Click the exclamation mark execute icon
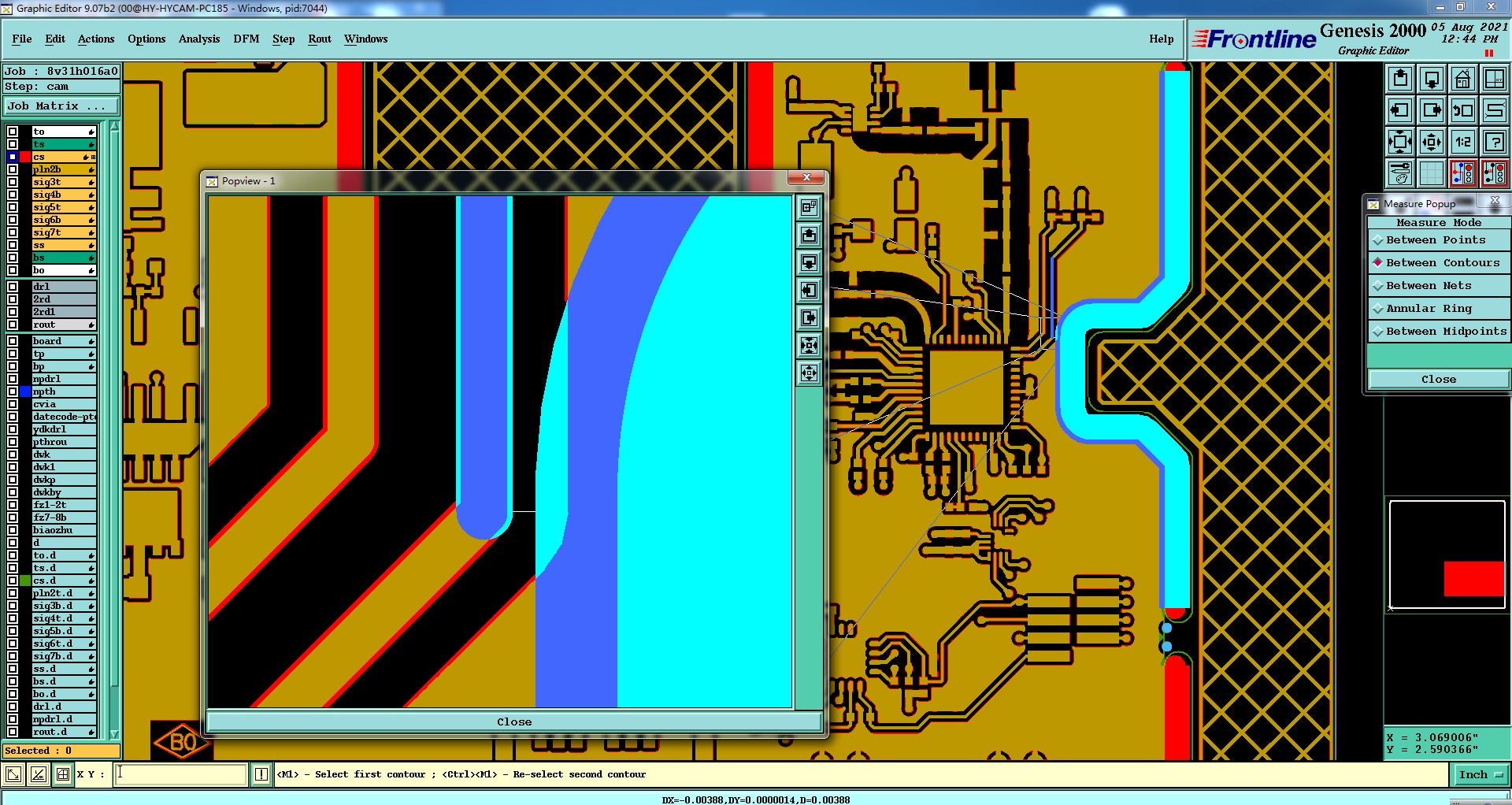The width and height of the screenshot is (1512, 805). click(x=261, y=774)
